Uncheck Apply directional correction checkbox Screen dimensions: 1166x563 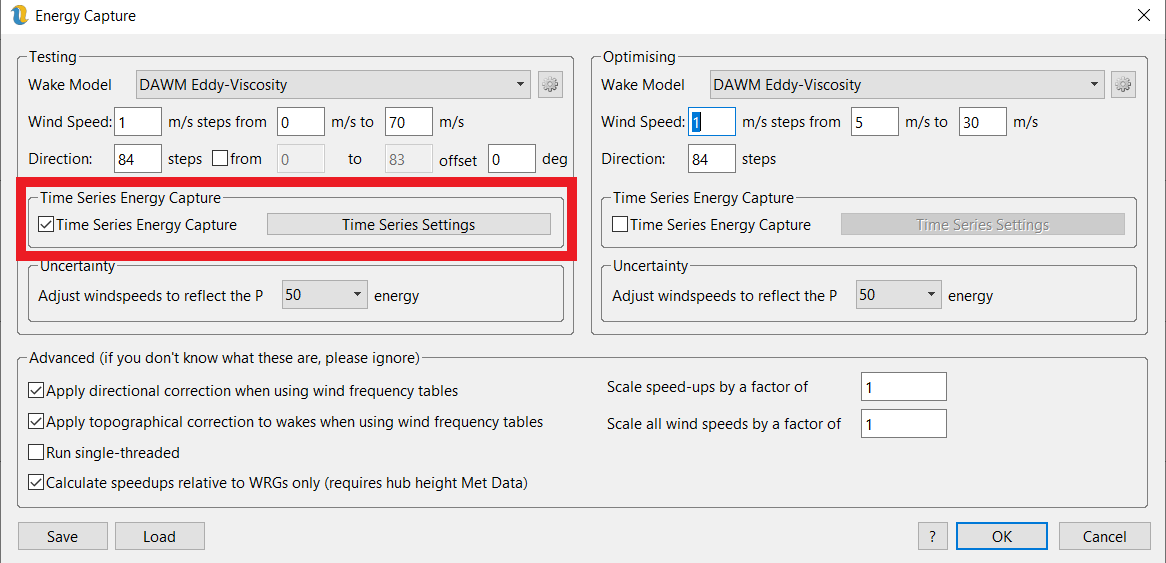[37, 391]
